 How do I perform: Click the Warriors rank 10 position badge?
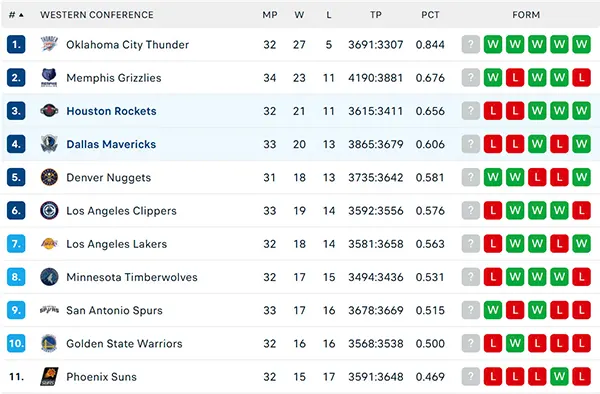(x=16, y=344)
